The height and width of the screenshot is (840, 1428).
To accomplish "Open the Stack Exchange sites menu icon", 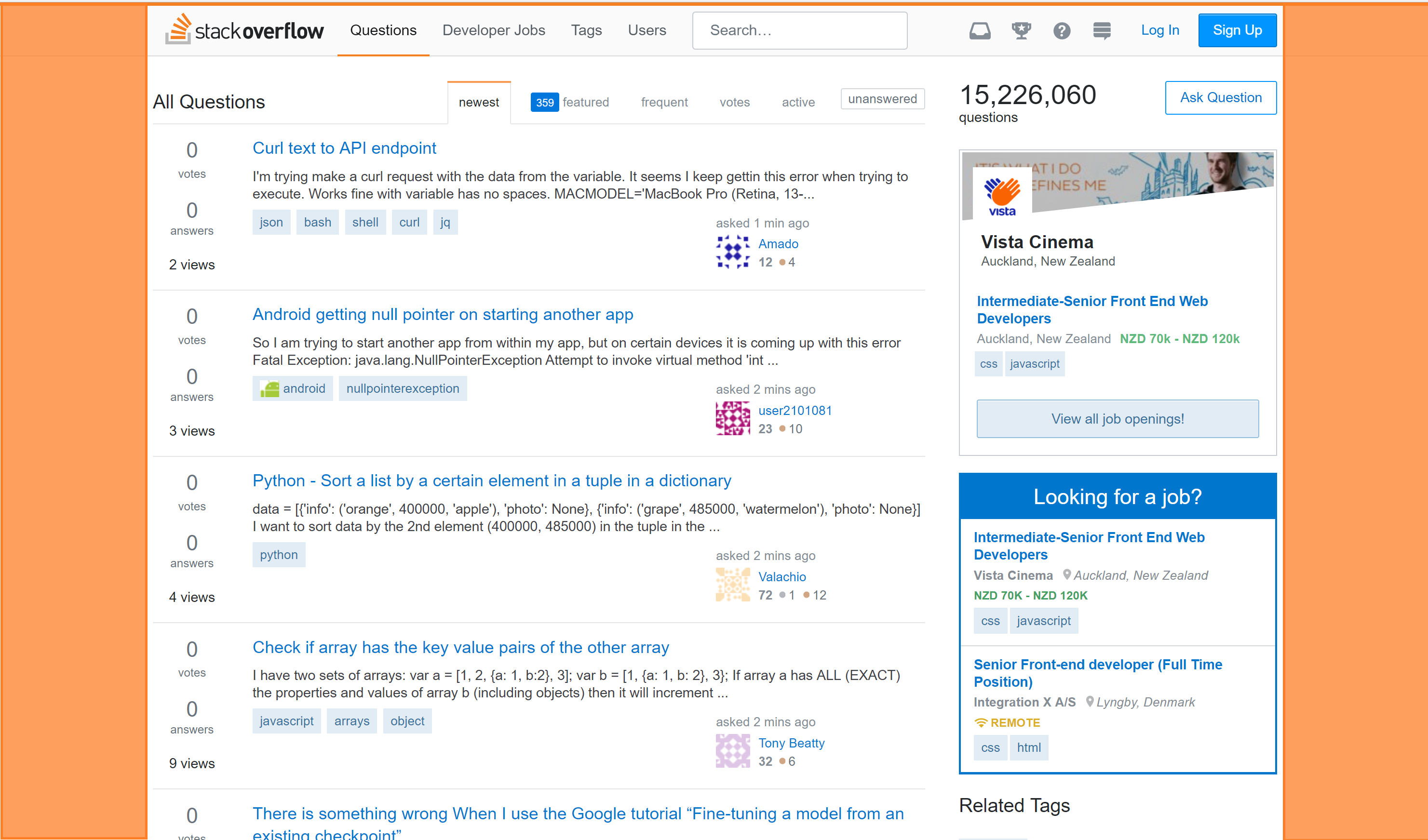I will [1102, 30].
